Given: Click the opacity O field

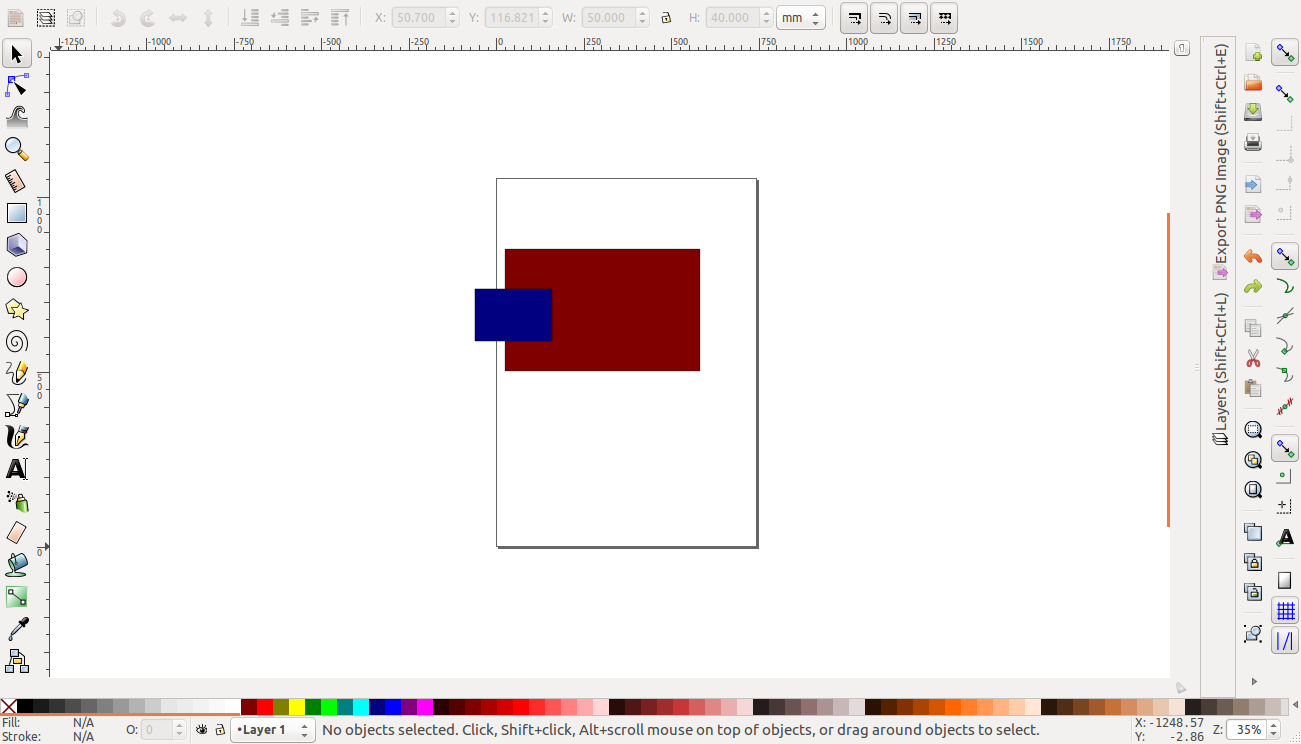Looking at the screenshot, I should click(157, 730).
